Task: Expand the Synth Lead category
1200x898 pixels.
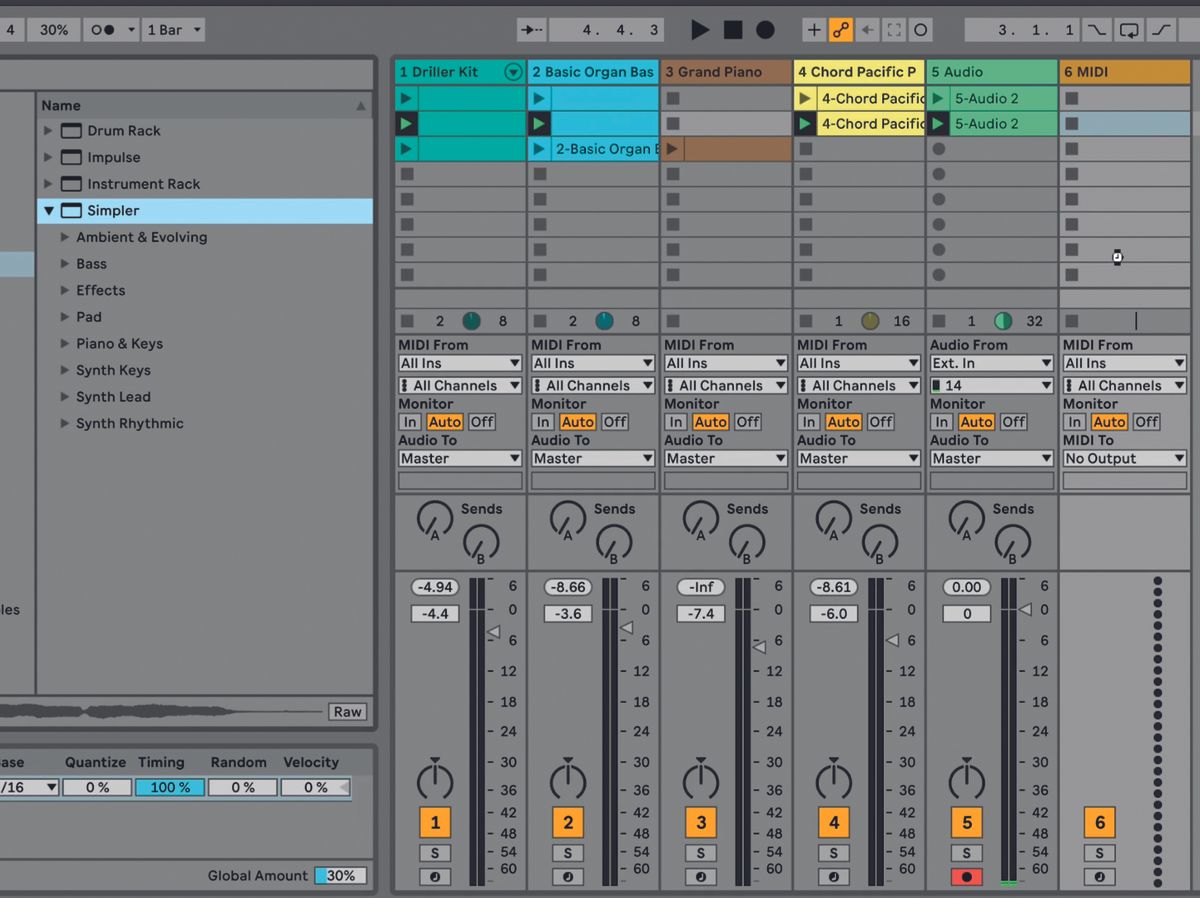Action: point(65,397)
